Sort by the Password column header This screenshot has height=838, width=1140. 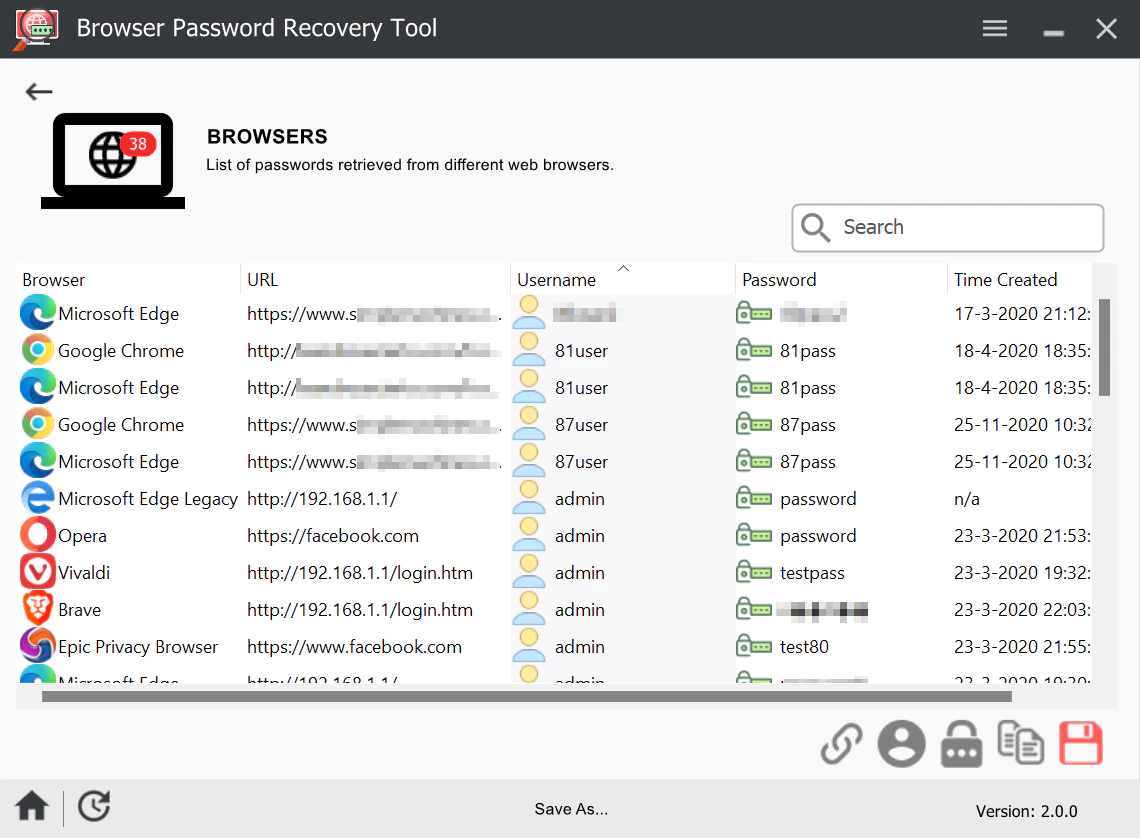(x=841, y=280)
